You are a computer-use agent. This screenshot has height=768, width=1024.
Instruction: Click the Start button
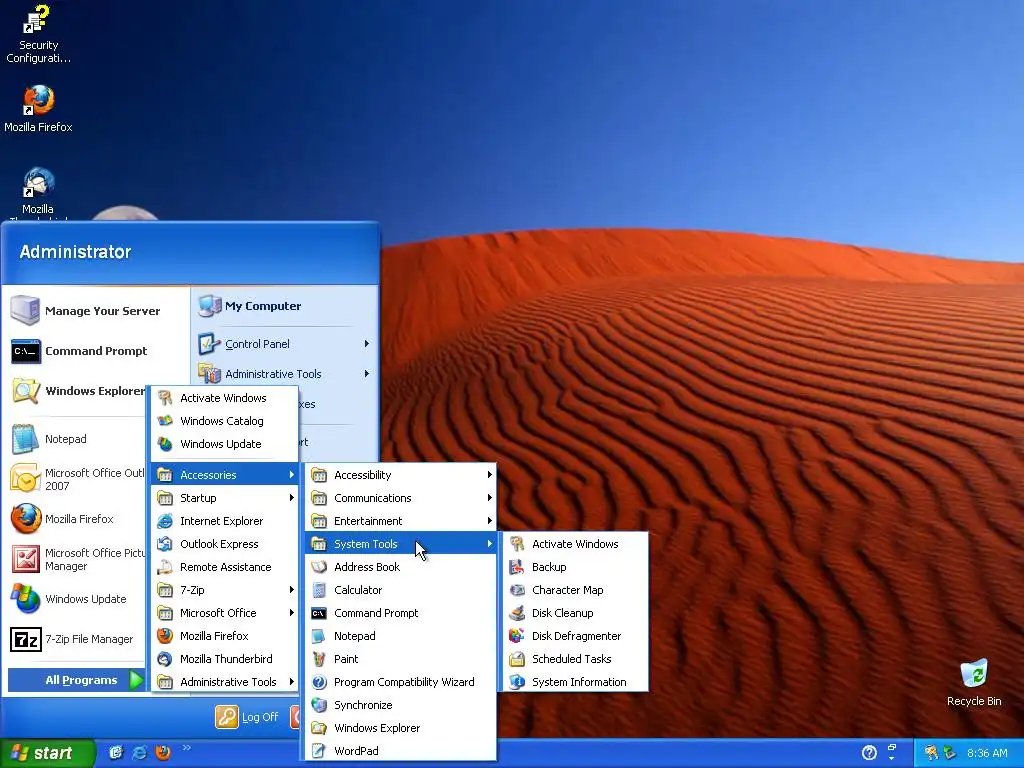click(47, 753)
